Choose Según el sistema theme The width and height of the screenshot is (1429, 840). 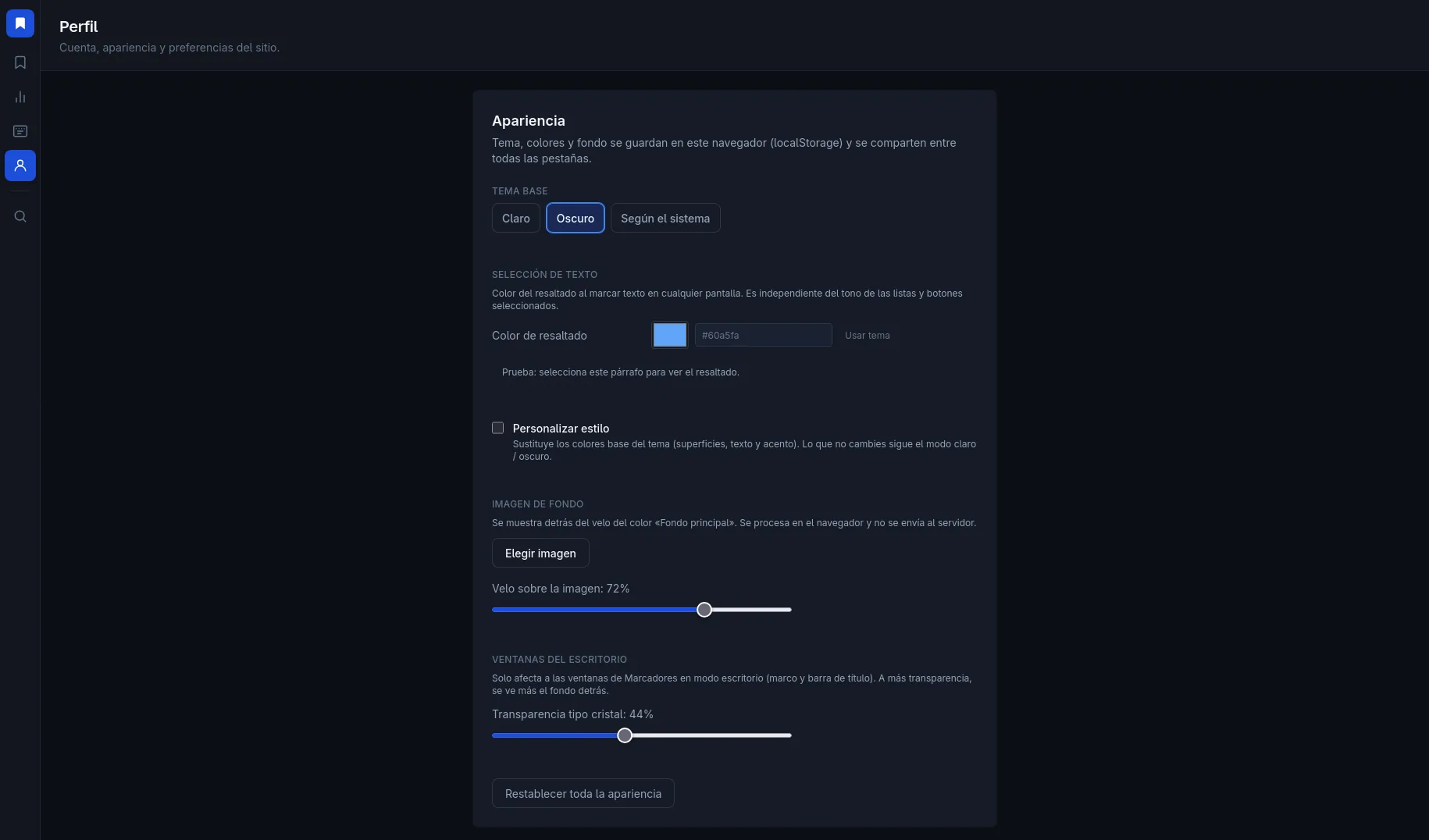[x=665, y=218]
